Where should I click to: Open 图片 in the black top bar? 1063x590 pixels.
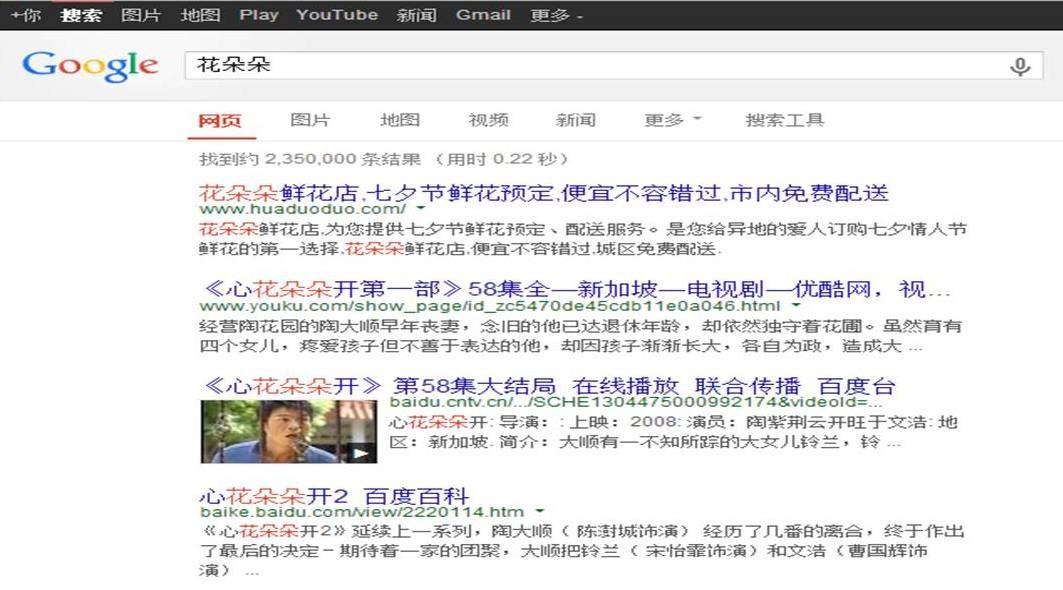click(x=140, y=15)
